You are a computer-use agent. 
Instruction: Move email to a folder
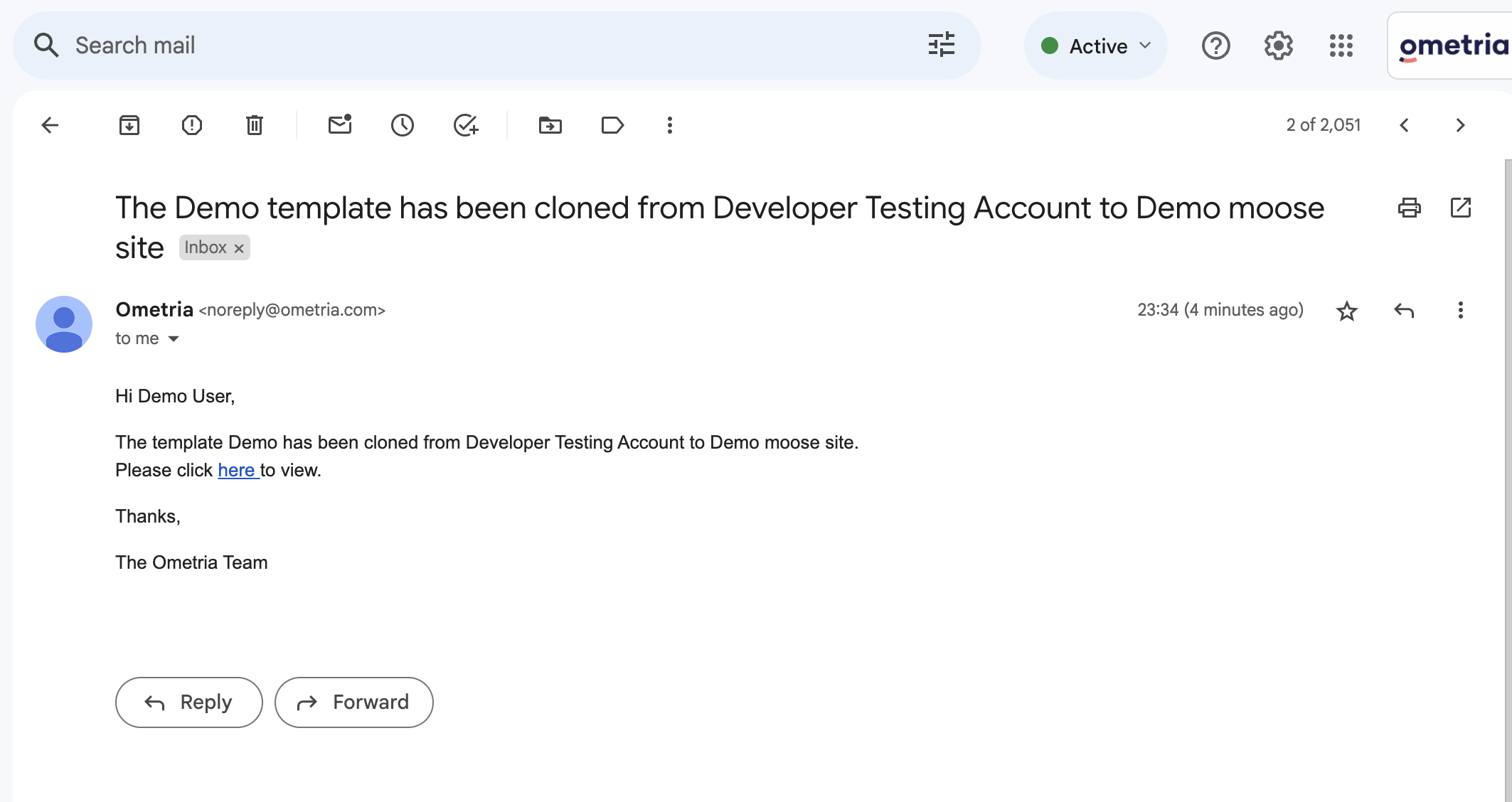[x=550, y=126]
